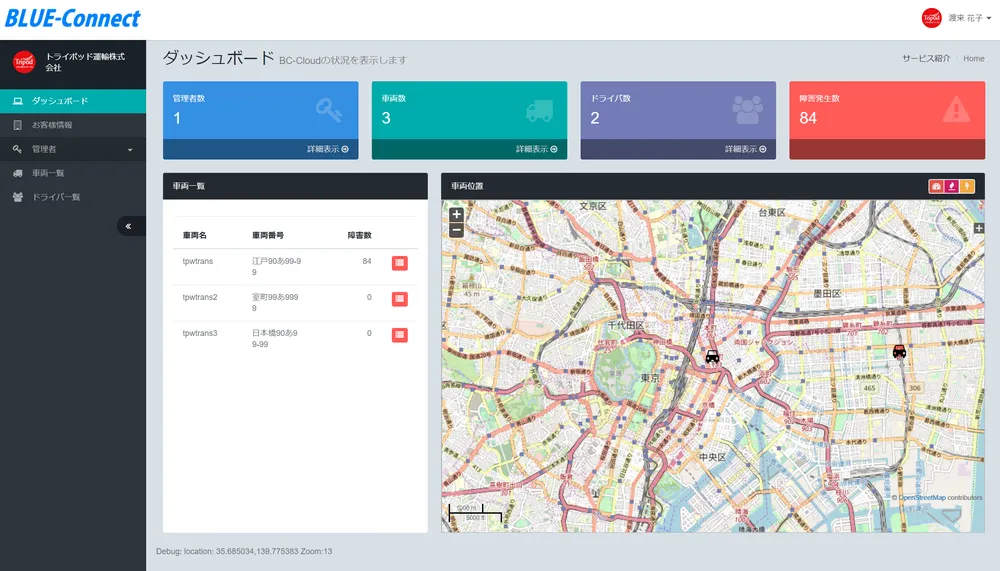The image size is (1000, 571).
Task: Select the tpwtrans2 vehicle name
Action: [200, 297]
